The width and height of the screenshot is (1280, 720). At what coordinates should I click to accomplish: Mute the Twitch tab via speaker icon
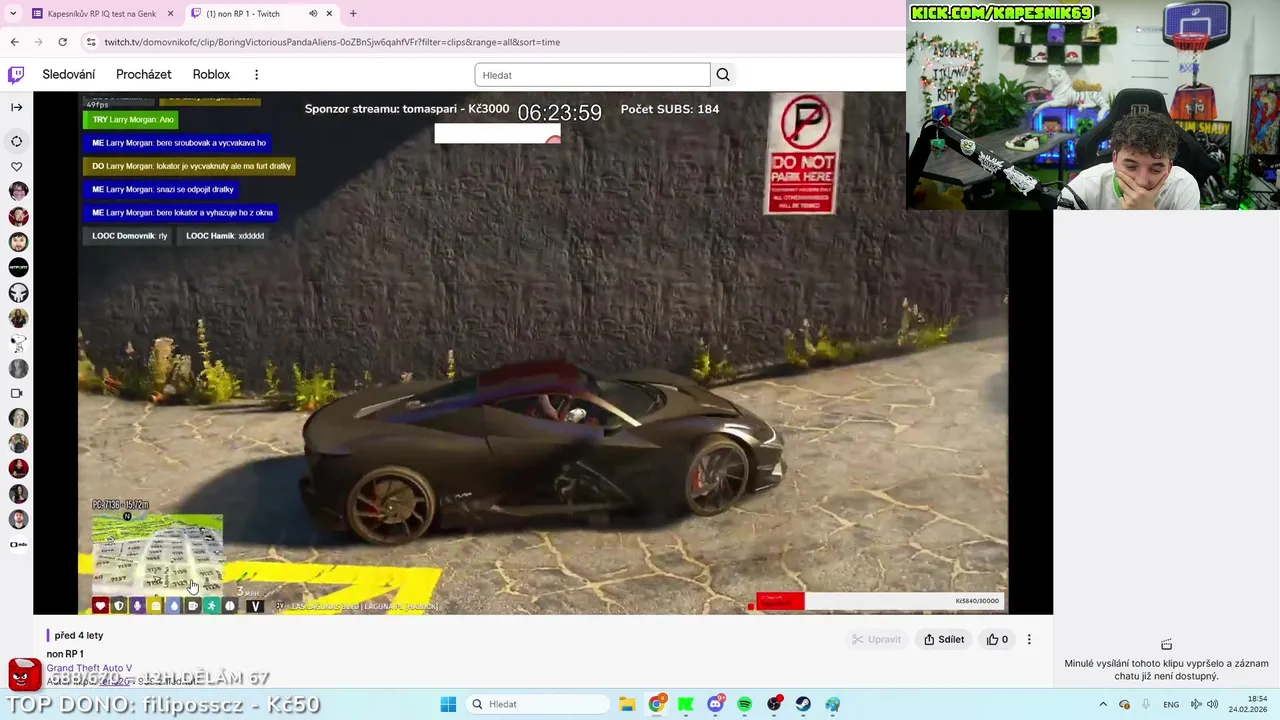click(x=313, y=14)
